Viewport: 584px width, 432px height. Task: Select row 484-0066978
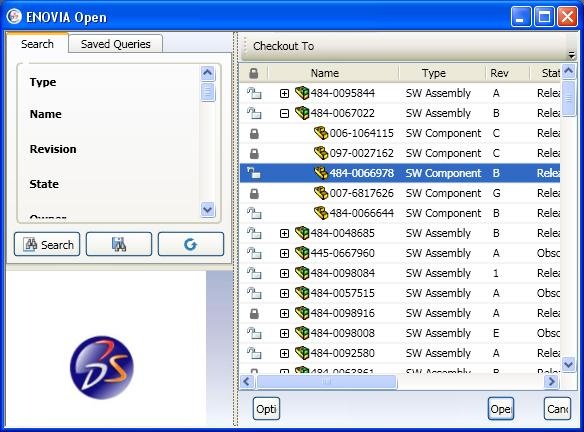point(400,173)
